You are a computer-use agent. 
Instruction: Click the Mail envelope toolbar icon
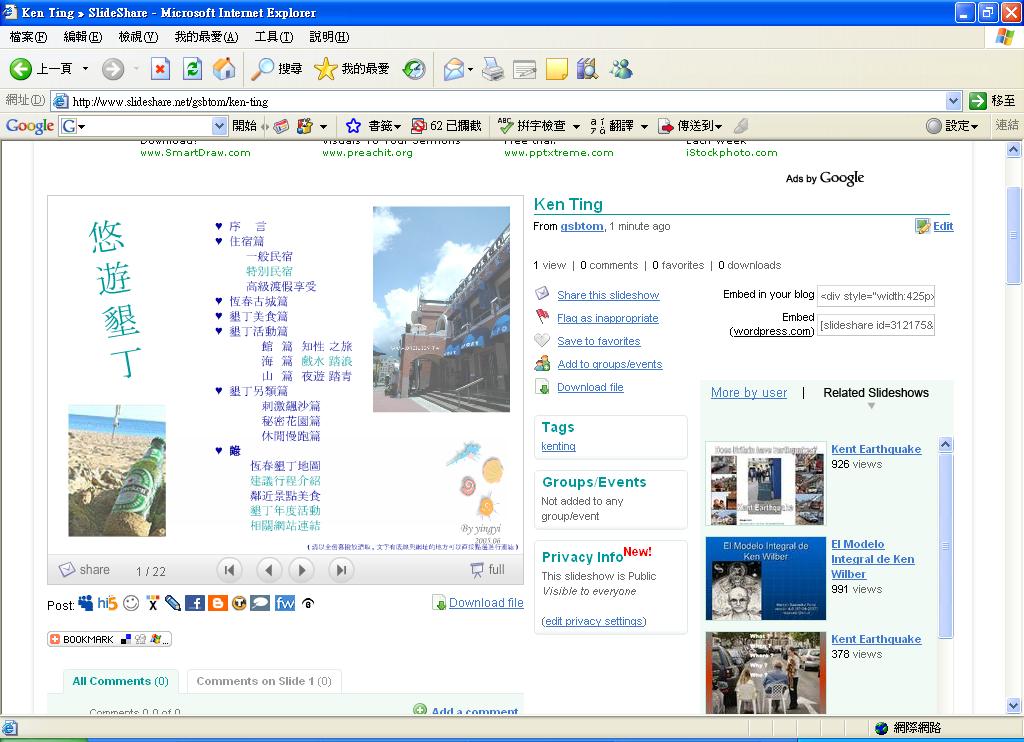click(454, 68)
